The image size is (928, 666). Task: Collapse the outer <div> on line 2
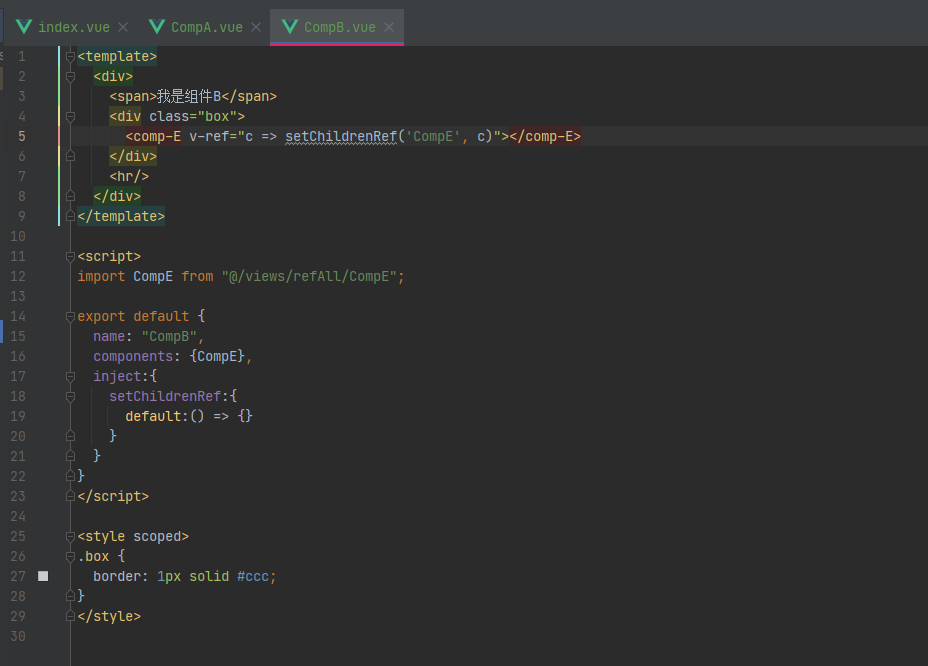tap(70, 77)
